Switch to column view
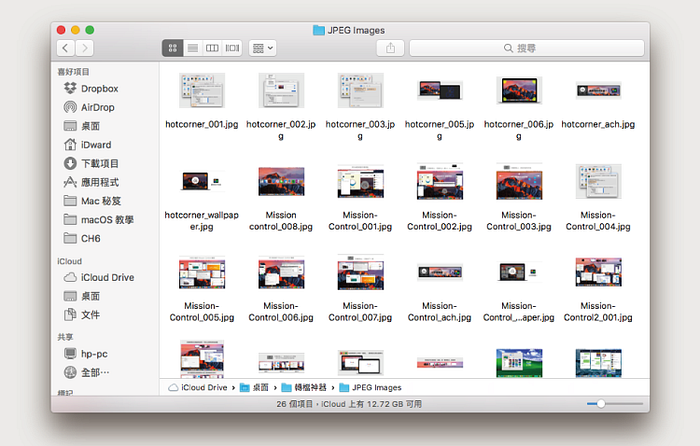 point(212,48)
